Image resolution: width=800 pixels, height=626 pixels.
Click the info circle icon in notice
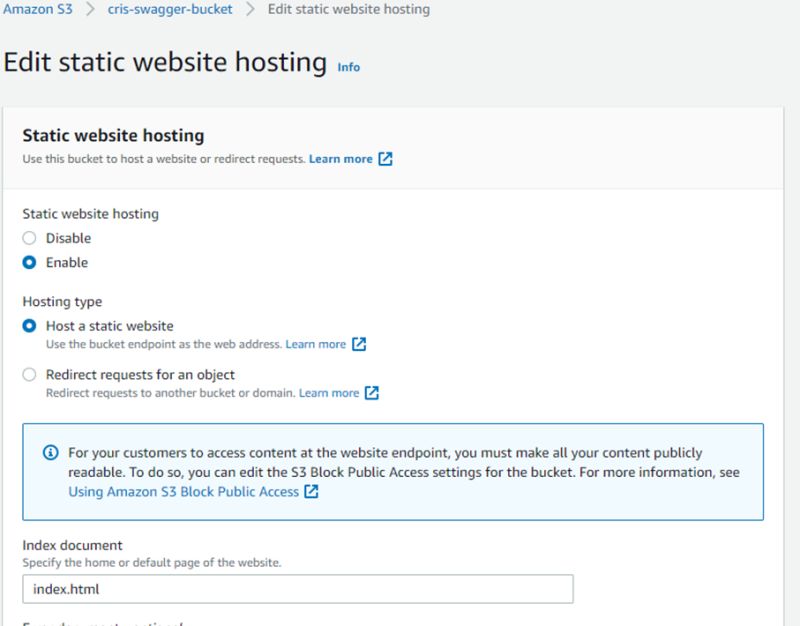coord(51,453)
